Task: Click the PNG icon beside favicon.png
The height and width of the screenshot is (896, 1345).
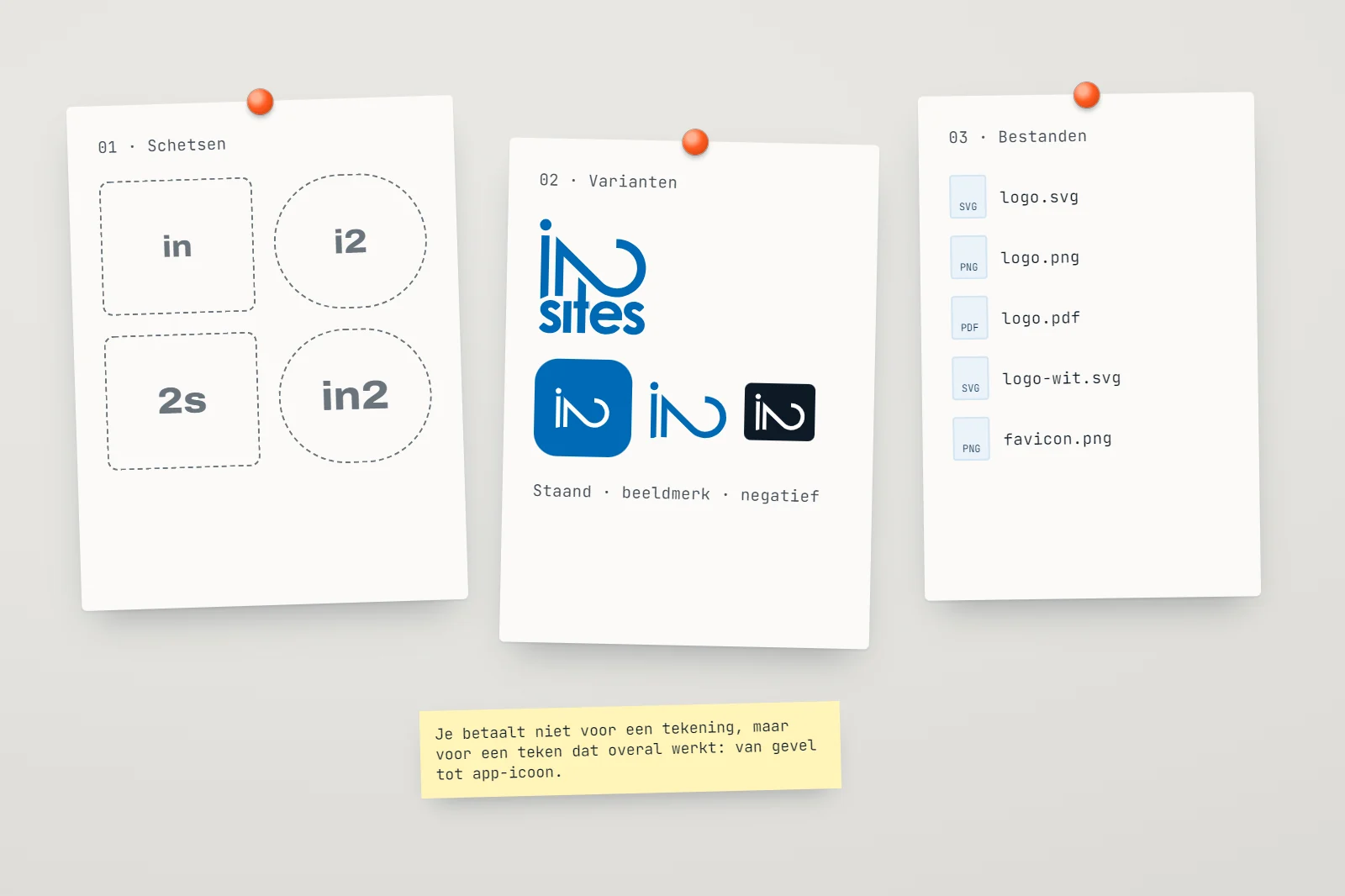Action: coord(971,439)
